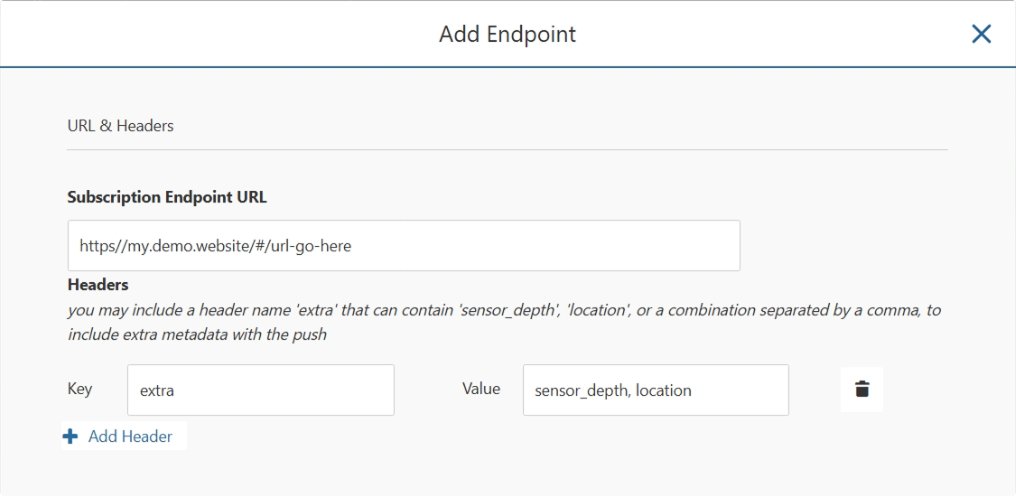This screenshot has width=1016, height=496.
Task: Click the 'Value' label text
Action: [481, 388]
